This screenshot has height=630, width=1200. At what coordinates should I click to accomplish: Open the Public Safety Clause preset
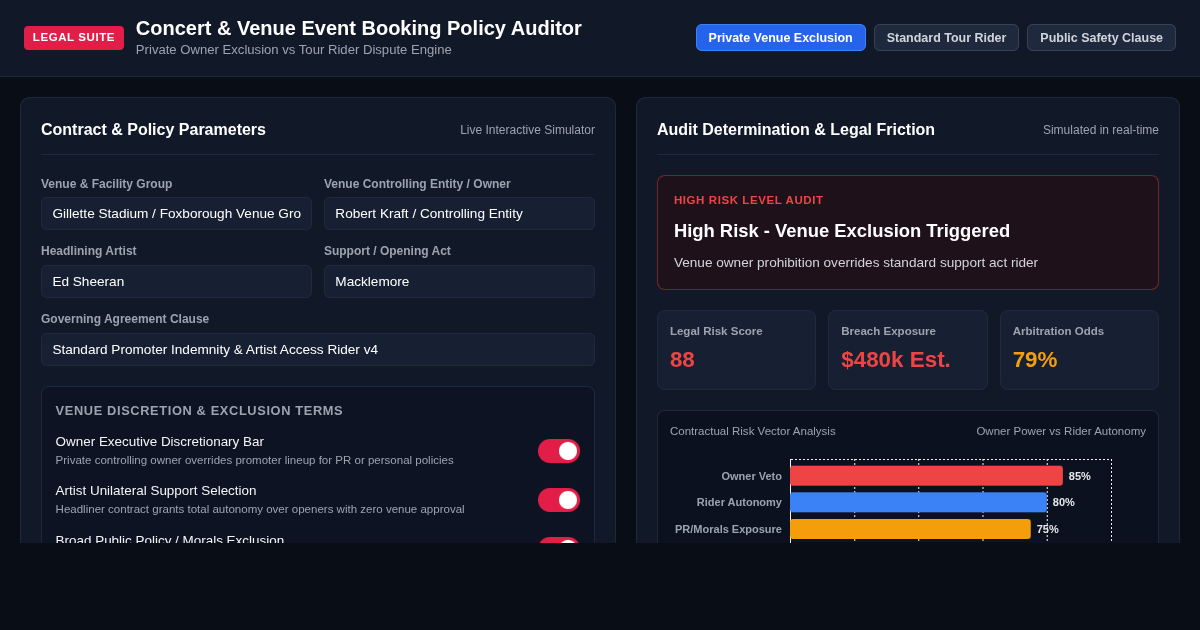[x=1101, y=38]
